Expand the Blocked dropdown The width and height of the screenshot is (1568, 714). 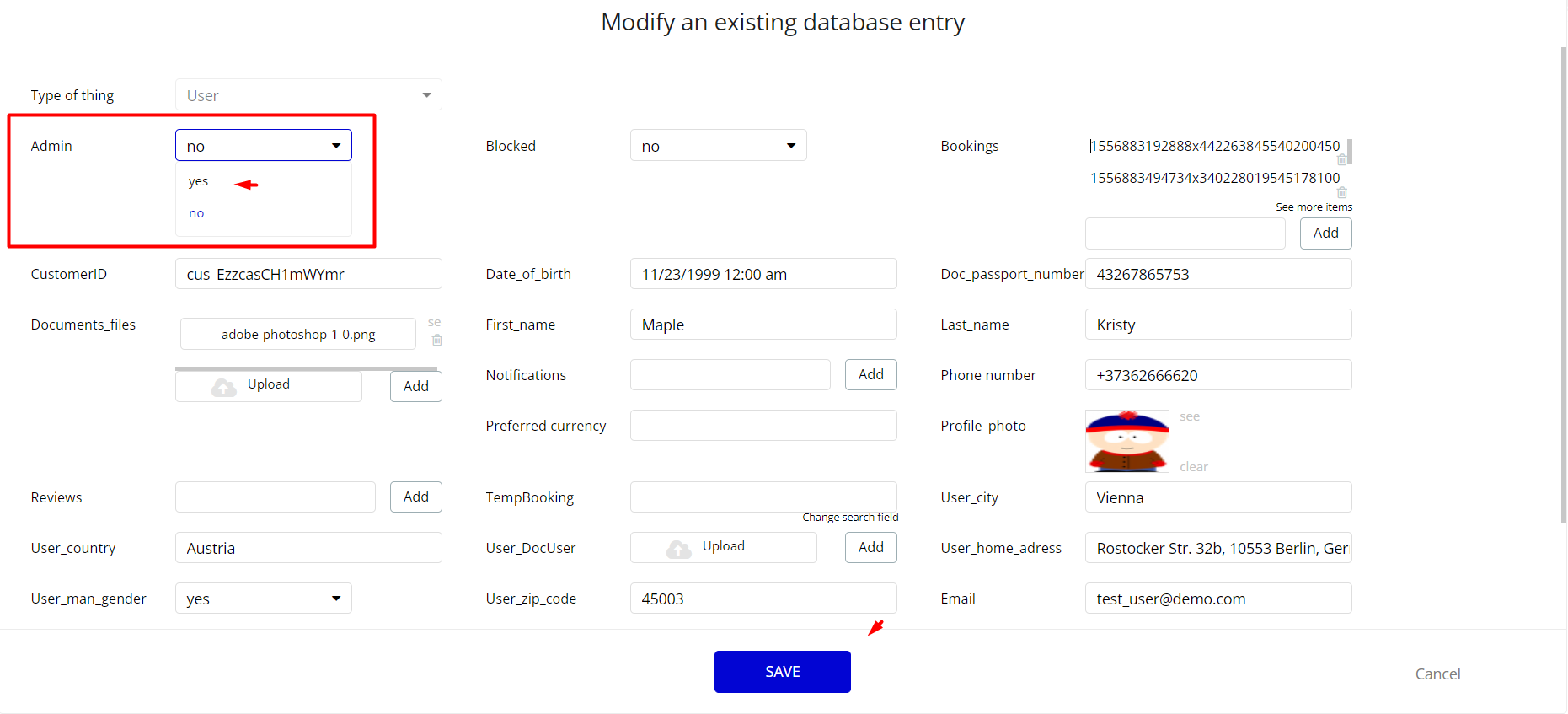(x=790, y=146)
